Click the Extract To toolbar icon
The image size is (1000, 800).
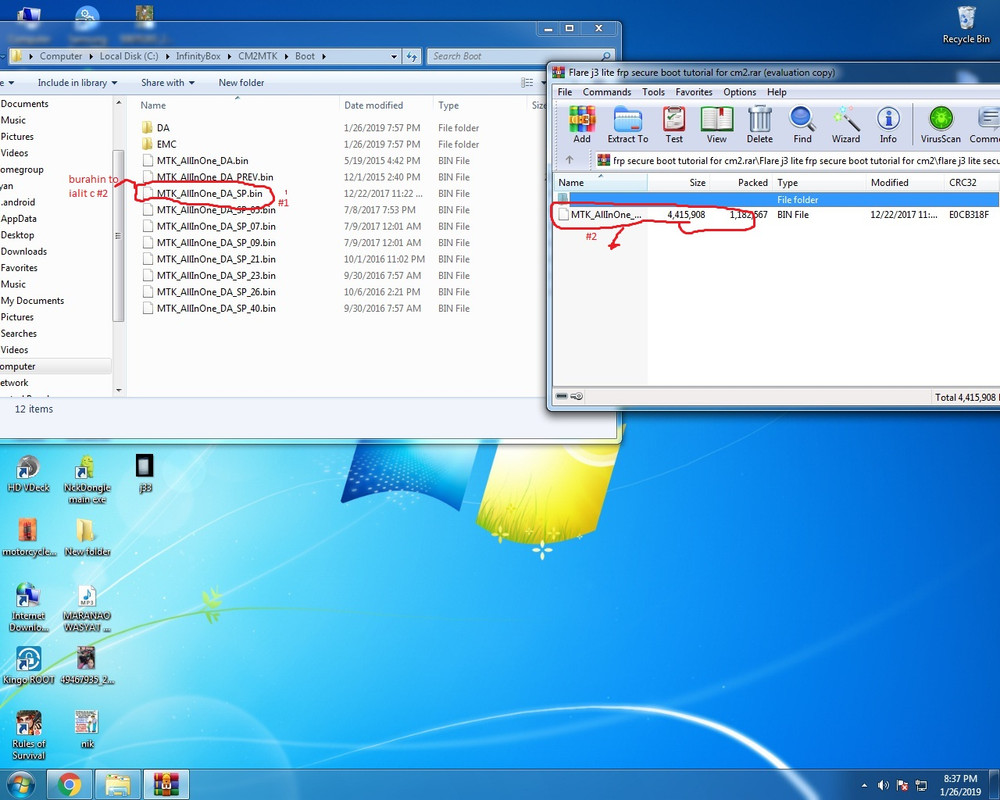pos(628,124)
